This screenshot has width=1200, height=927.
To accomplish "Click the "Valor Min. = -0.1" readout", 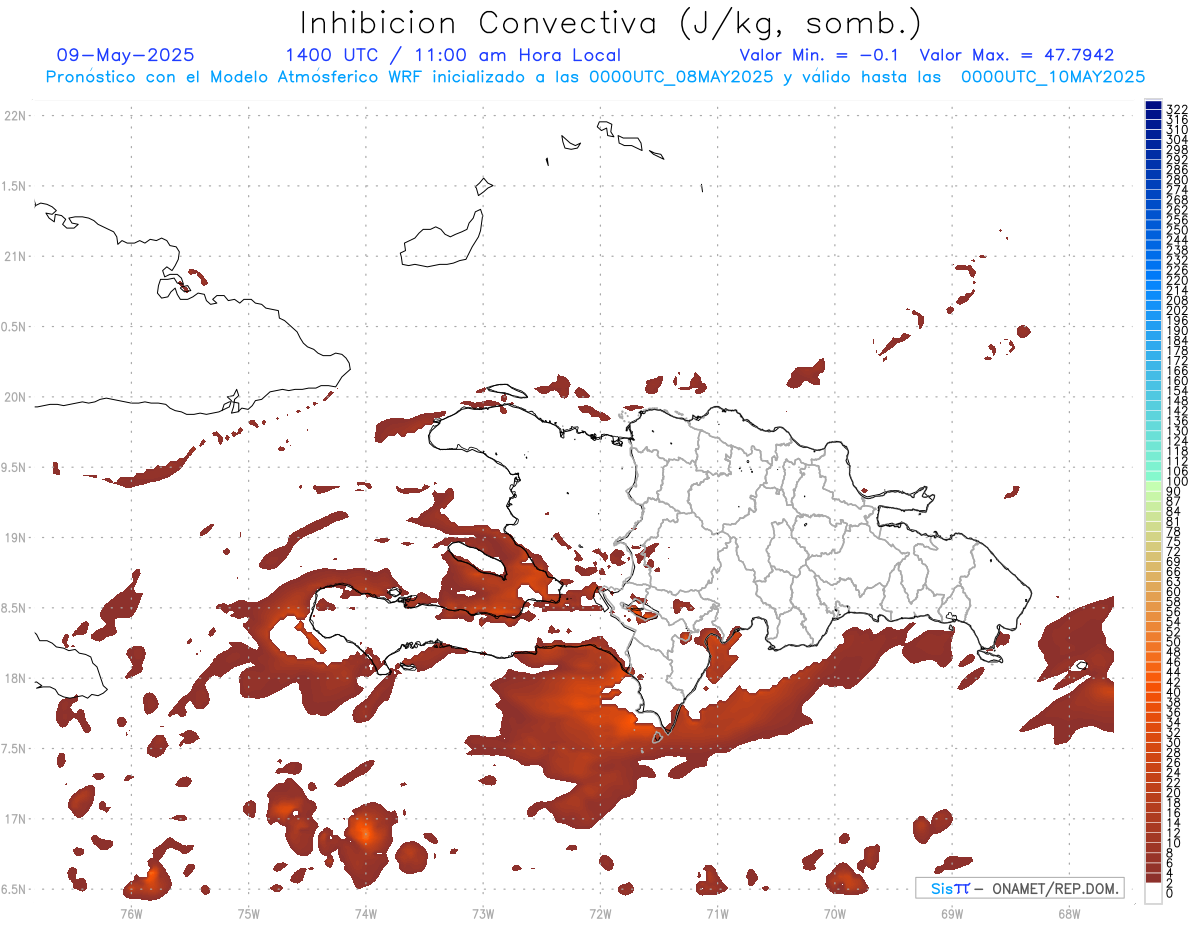I will coord(821,55).
